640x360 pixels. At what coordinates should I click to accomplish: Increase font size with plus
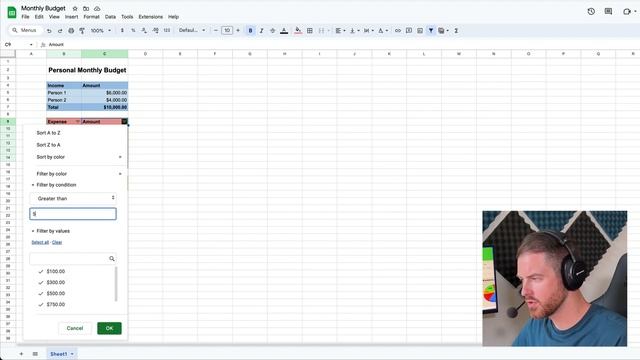[x=238, y=31]
